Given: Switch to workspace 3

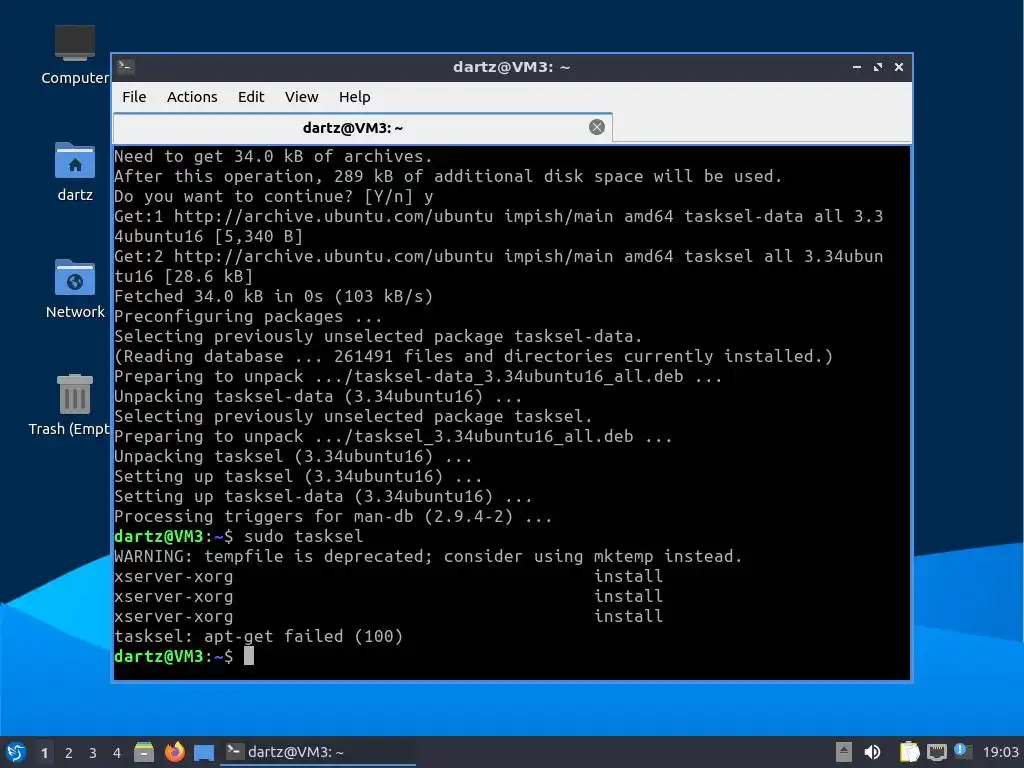Looking at the screenshot, I should tap(93, 753).
